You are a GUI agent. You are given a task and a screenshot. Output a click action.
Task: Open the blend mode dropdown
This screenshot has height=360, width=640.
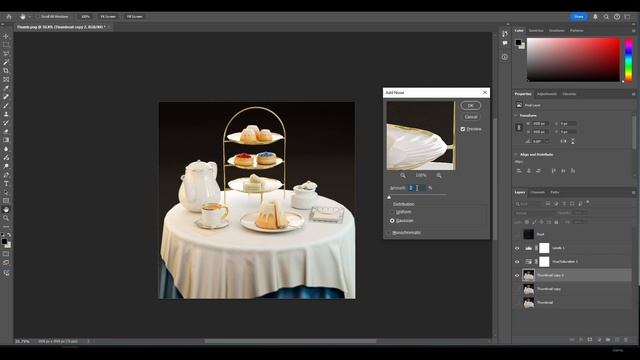[x=535, y=213]
